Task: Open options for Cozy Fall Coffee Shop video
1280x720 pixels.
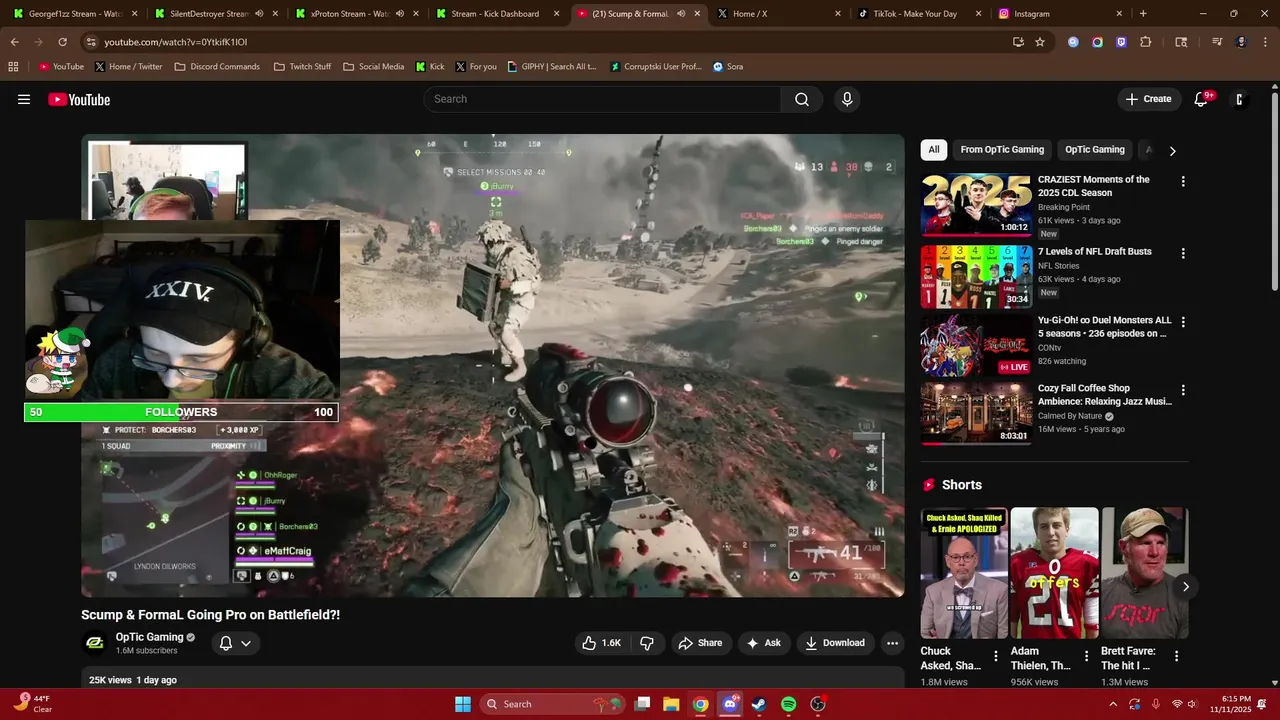Action: [x=1183, y=390]
